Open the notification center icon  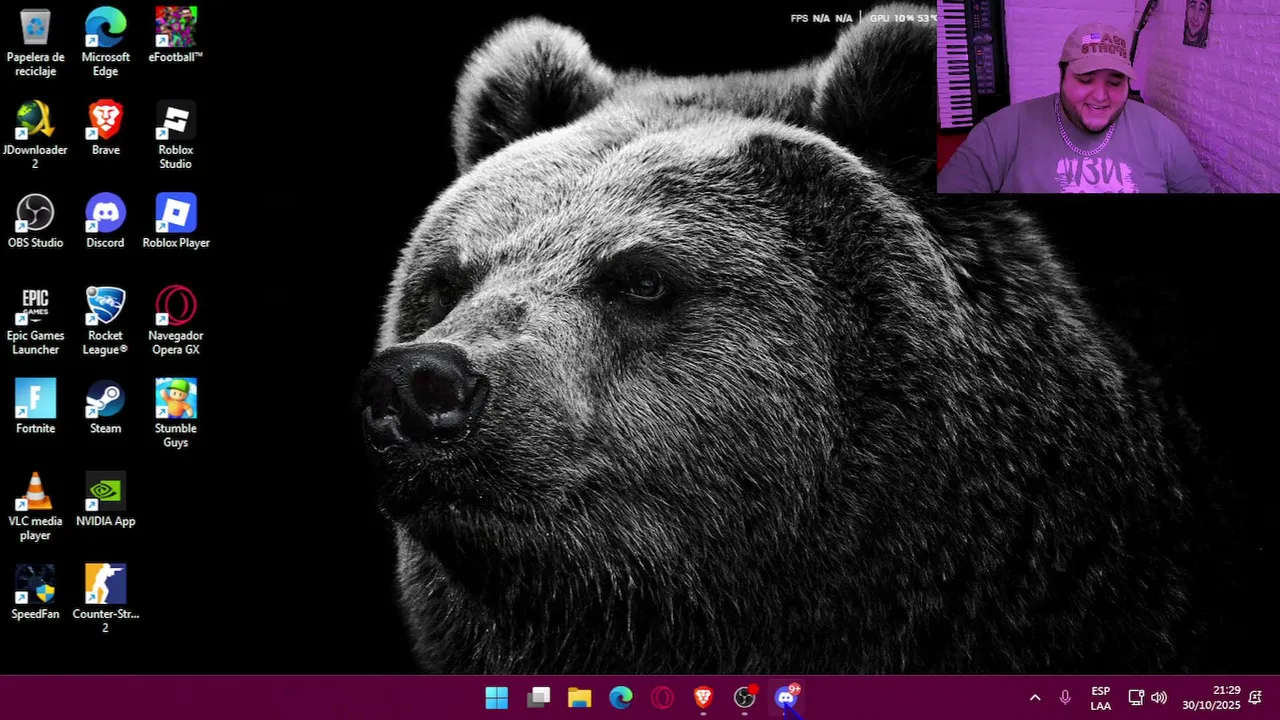coord(1255,698)
